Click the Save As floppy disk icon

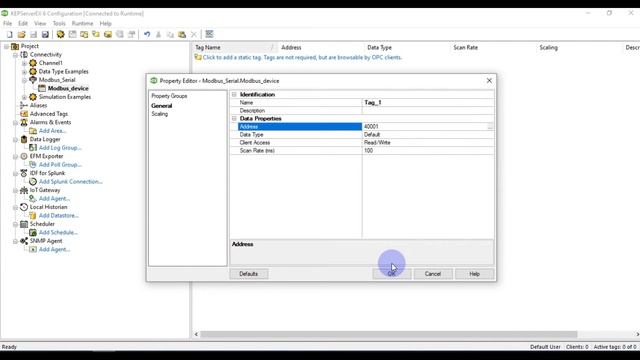[45, 34]
